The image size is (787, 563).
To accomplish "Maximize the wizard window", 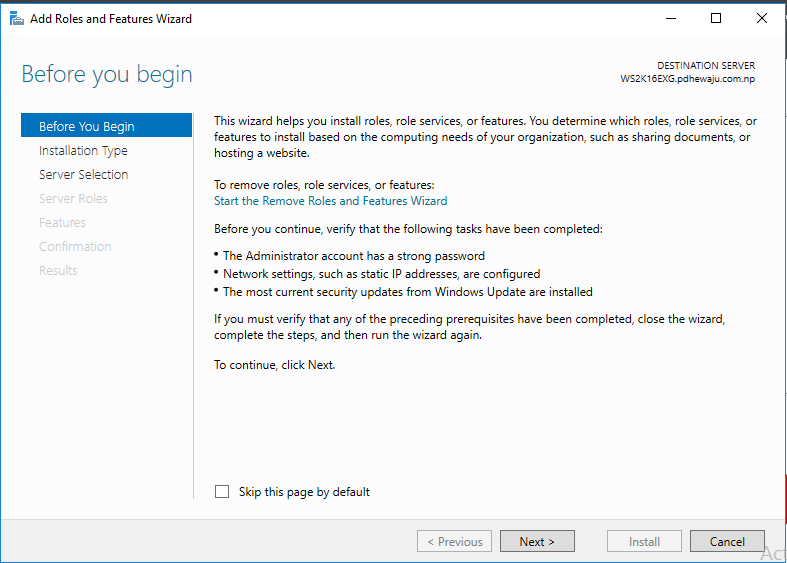I will pyautogui.click(x=716, y=18).
